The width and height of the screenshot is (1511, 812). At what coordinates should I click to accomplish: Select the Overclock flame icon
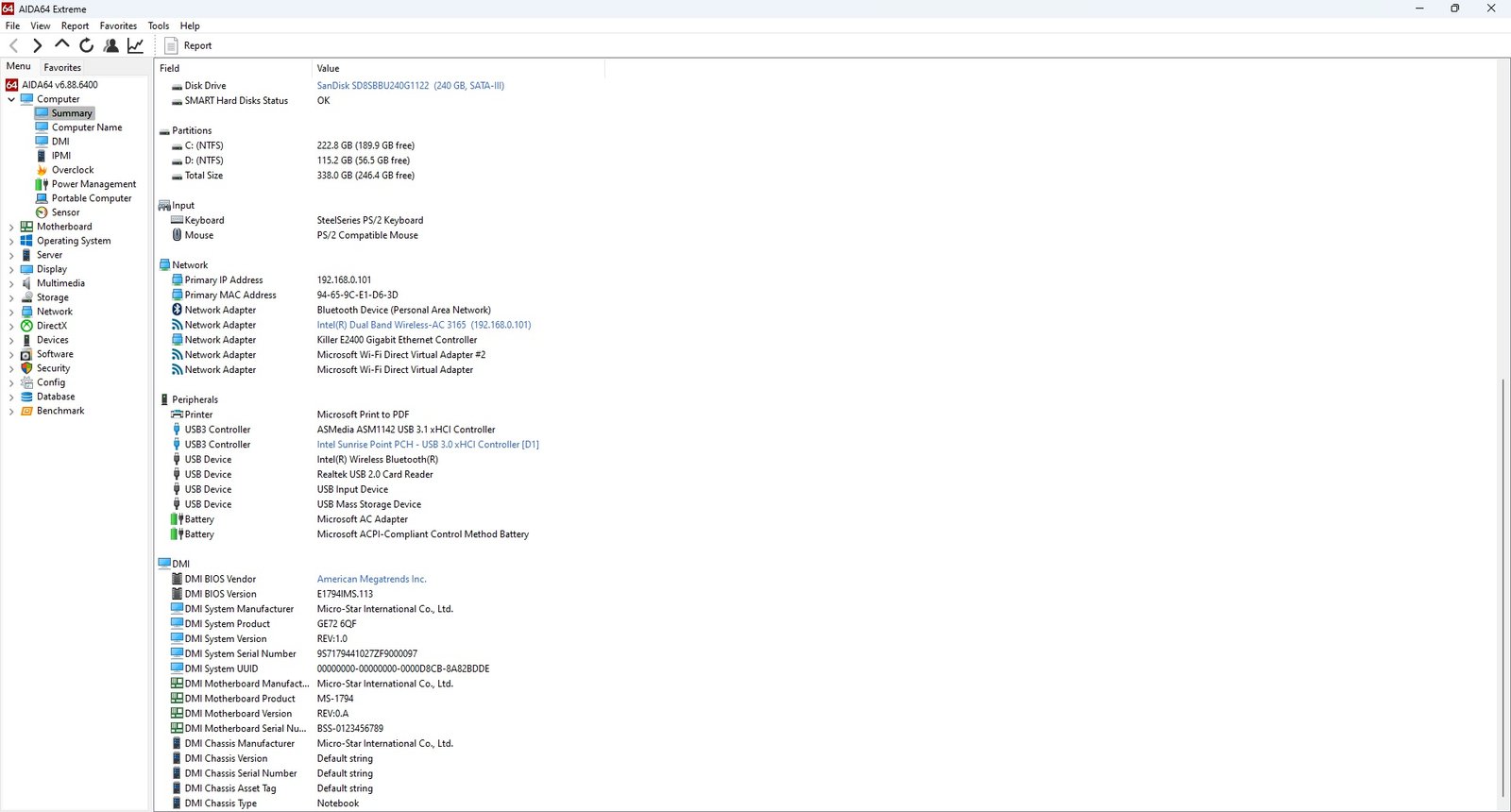42,170
